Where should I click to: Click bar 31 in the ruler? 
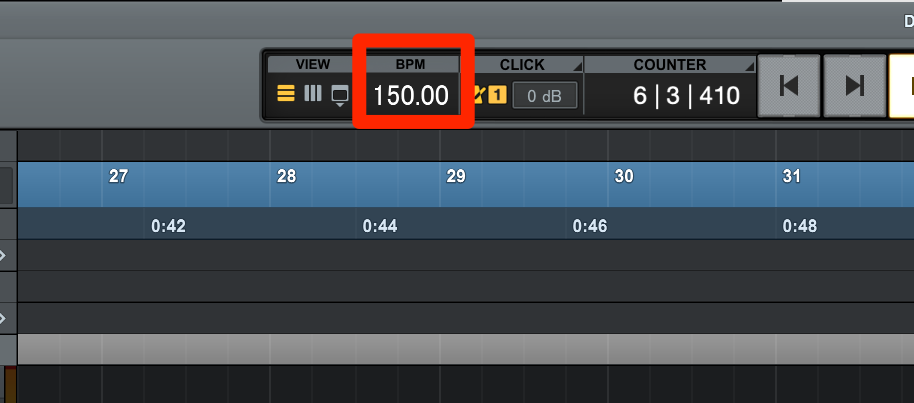tap(792, 176)
